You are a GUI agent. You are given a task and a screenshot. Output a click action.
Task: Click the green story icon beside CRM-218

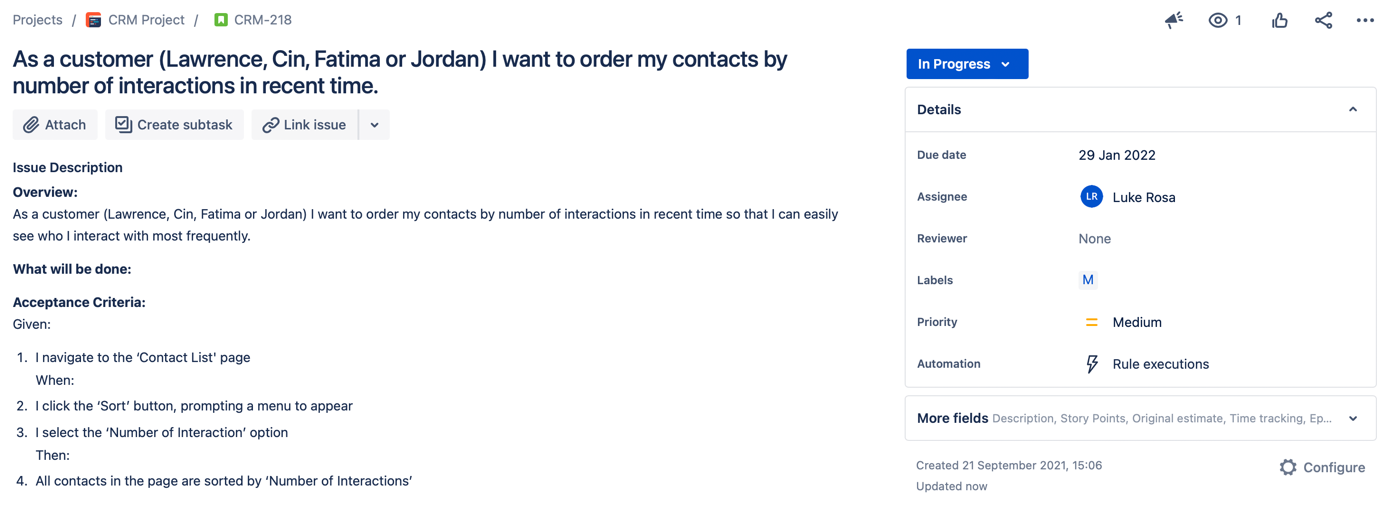pos(221,20)
